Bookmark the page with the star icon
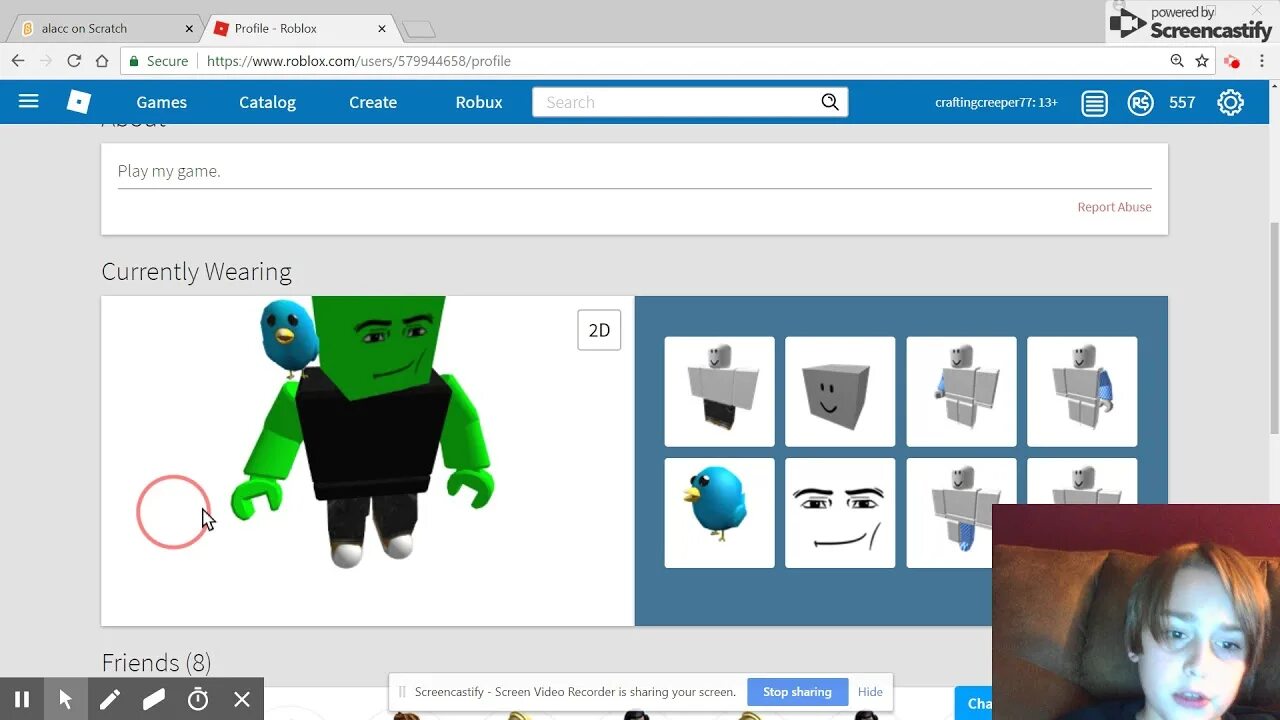This screenshot has height=720, width=1280. [1202, 61]
